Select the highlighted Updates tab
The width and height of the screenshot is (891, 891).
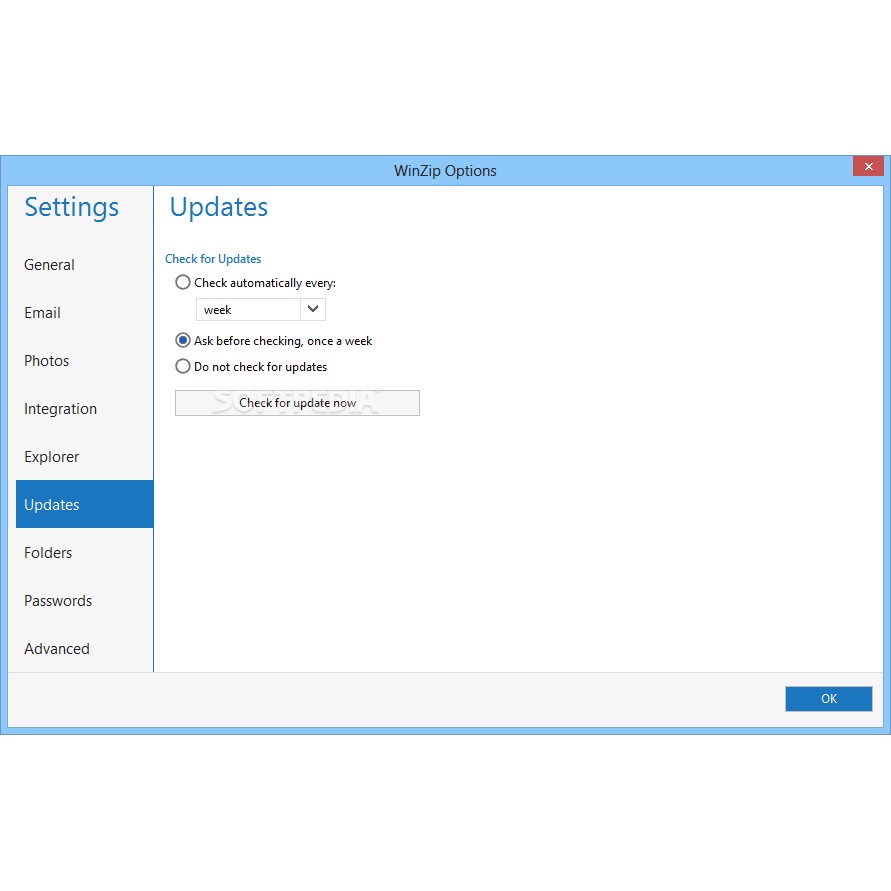(x=84, y=504)
